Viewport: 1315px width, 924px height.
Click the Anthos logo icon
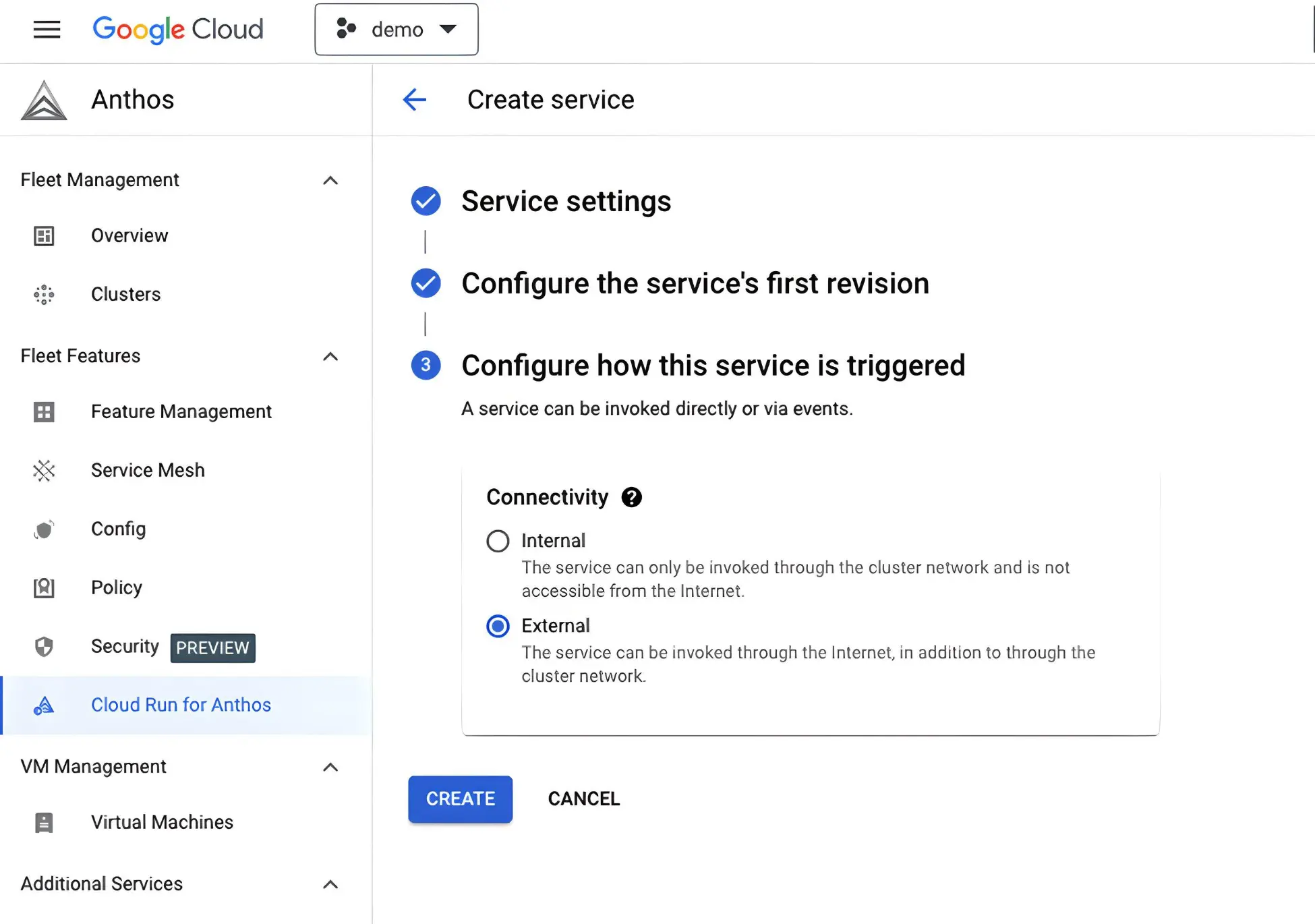coord(44,100)
